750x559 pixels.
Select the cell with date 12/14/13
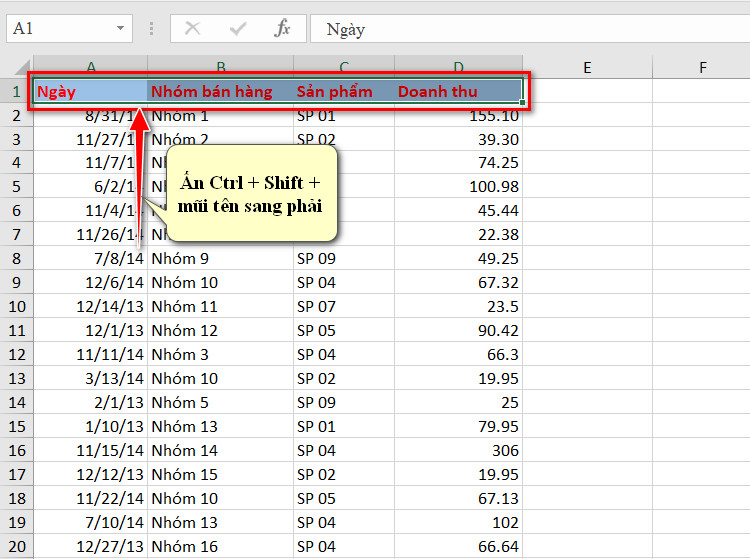pyautogui.click(x=90, y=306)
